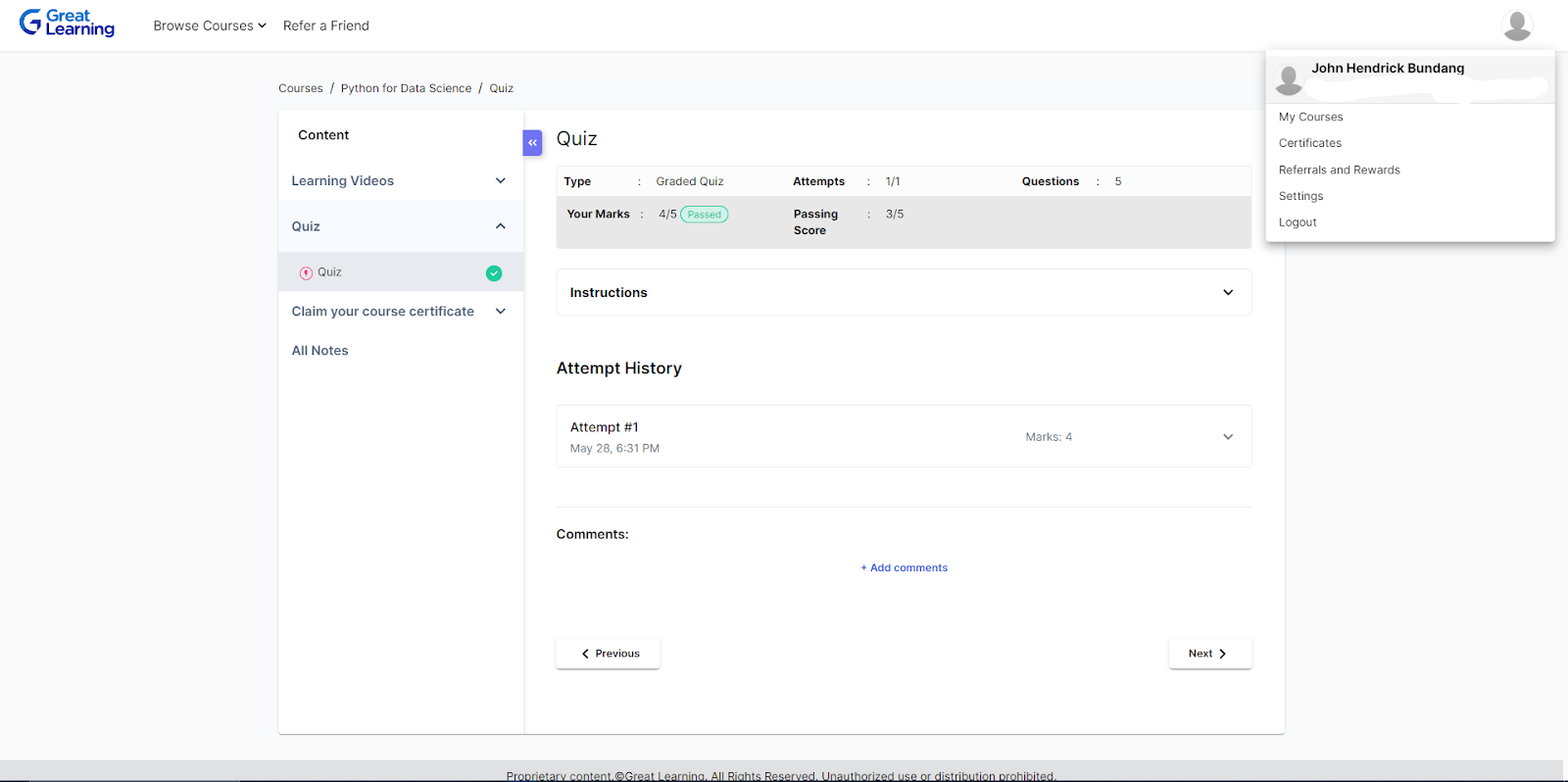This screenshot has width=1568, height=782.
Task: Click the May 28, 6:31 PM timestamp
Action: [614, 449]
